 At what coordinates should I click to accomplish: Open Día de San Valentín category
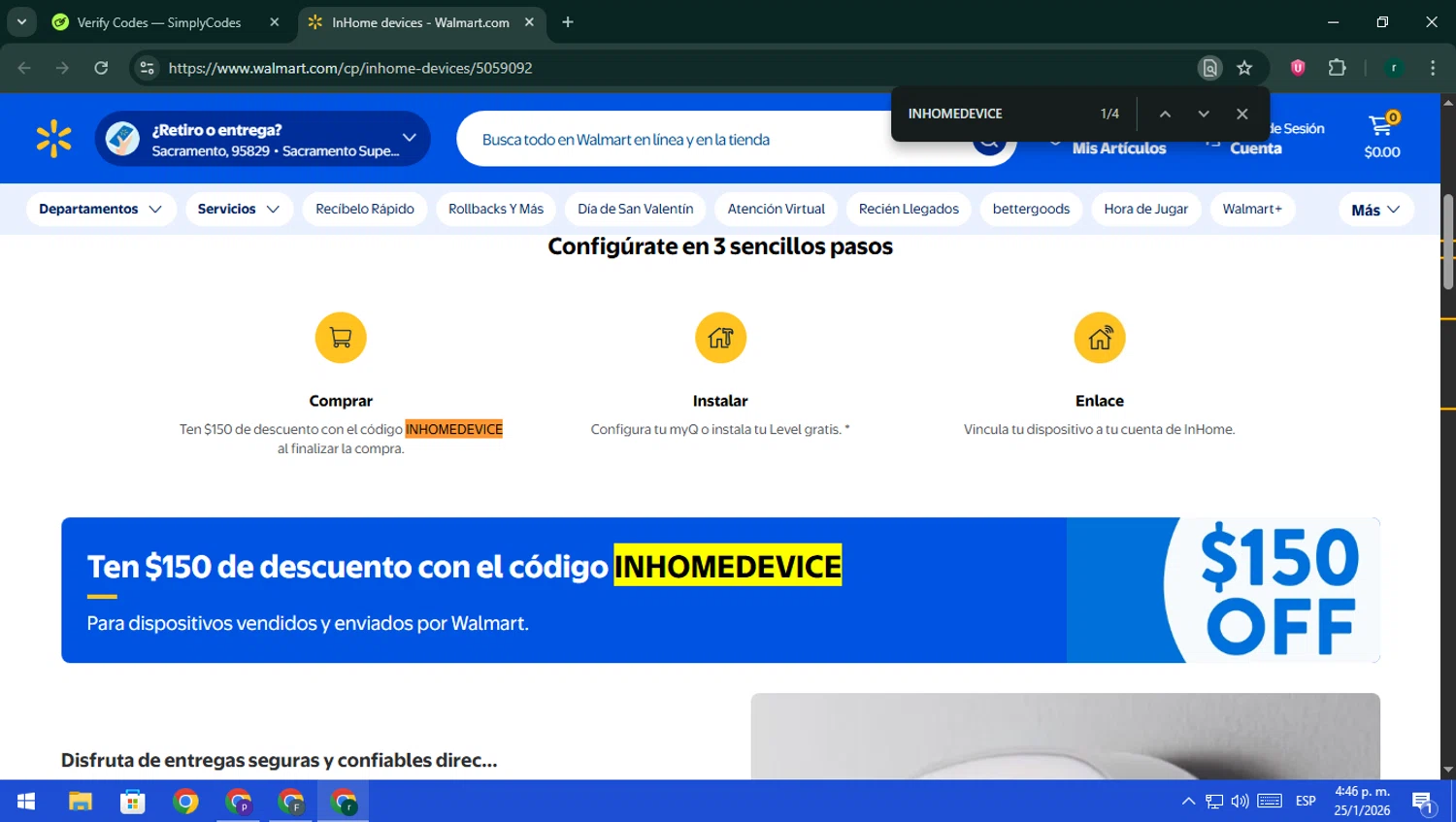[636, 209]
